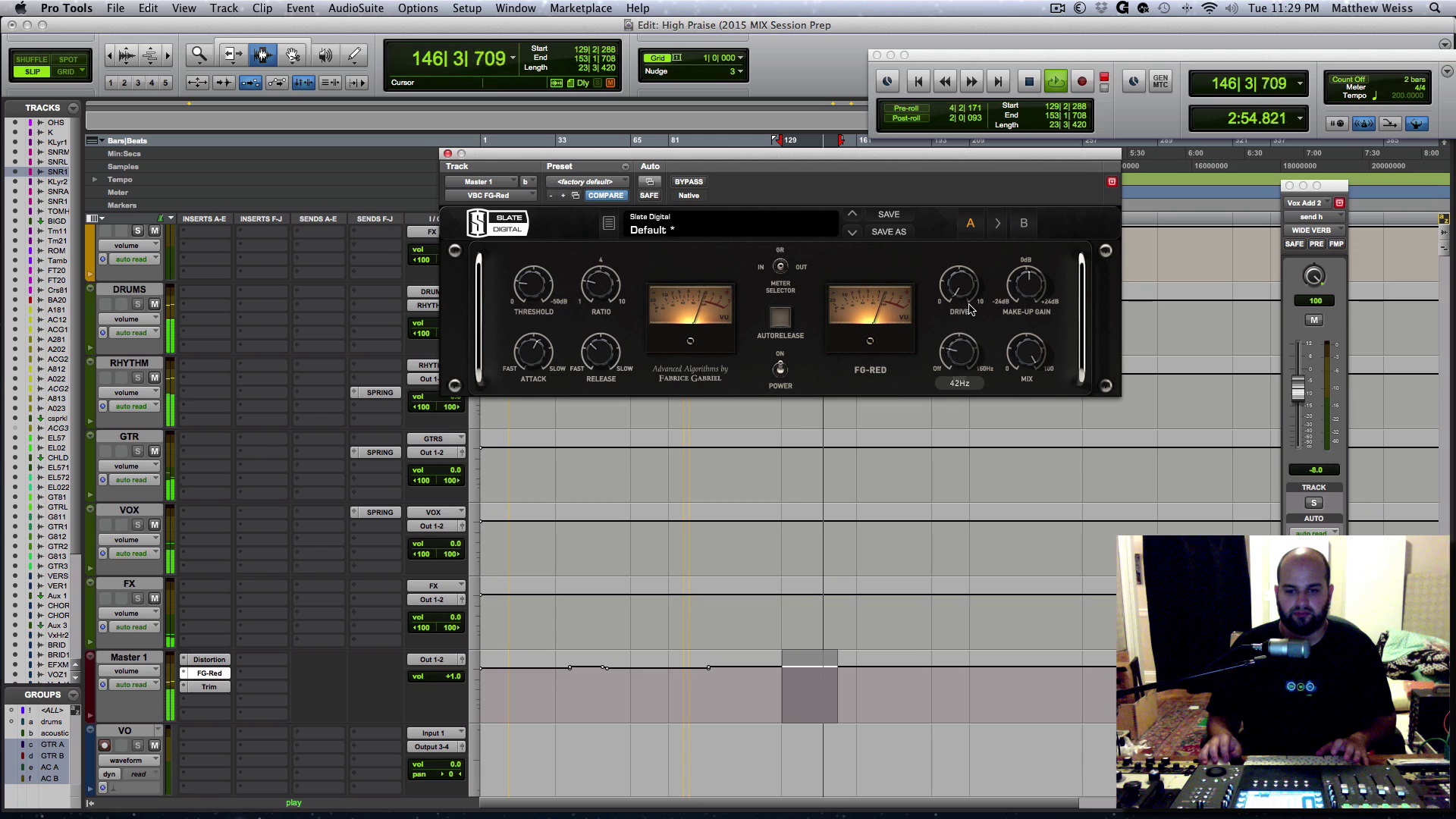Image resolution: width=1456 pixels, height=819 pixels.
Task: Click SAVE in Slate plug-in
Action: click(889, 215)
